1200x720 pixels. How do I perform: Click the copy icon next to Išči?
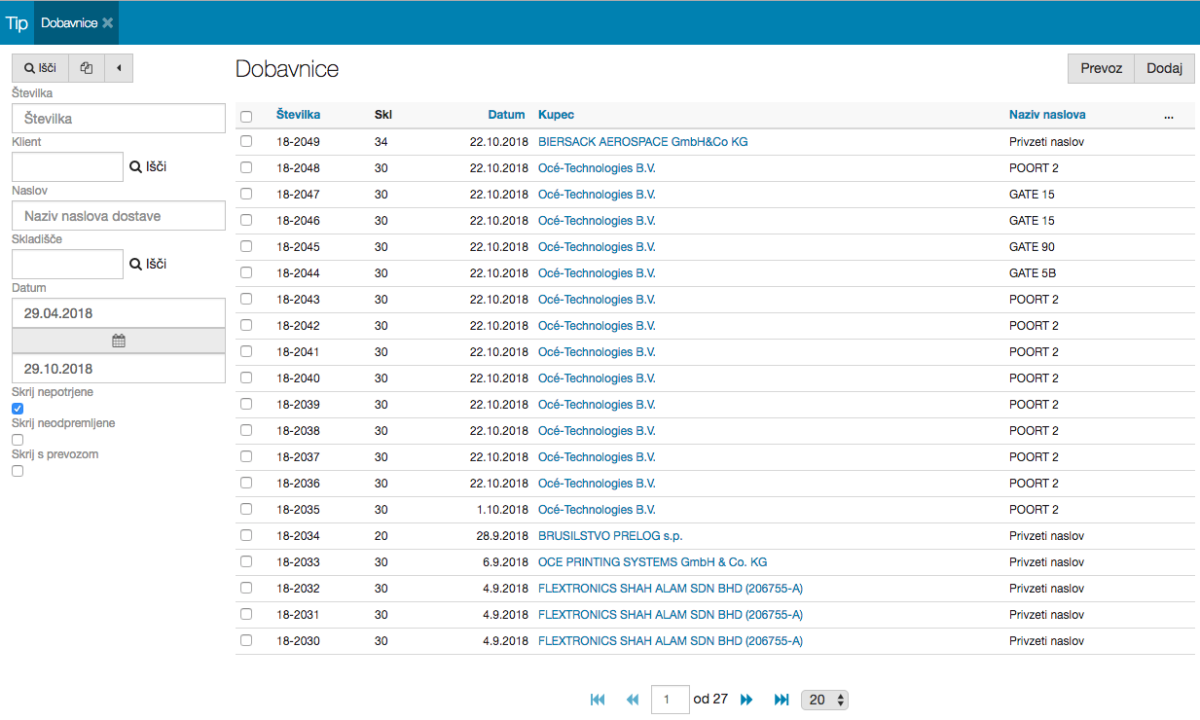pos(87,68)
